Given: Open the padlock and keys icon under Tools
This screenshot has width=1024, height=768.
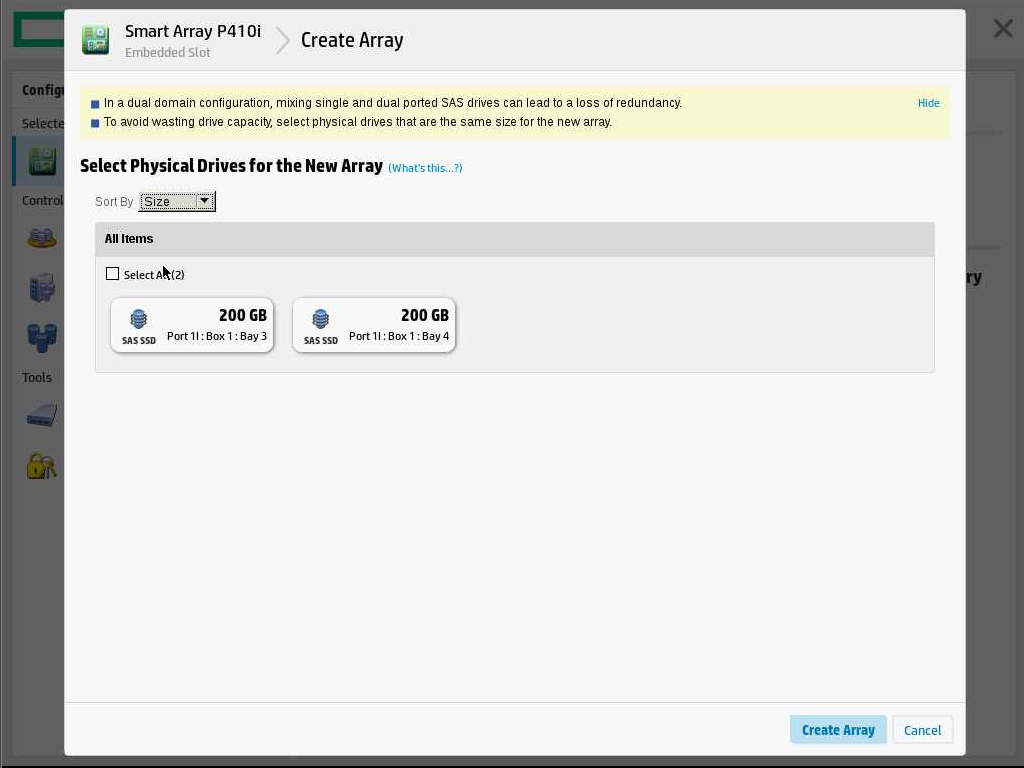Looking at the screenshot, I should point(42,466).
